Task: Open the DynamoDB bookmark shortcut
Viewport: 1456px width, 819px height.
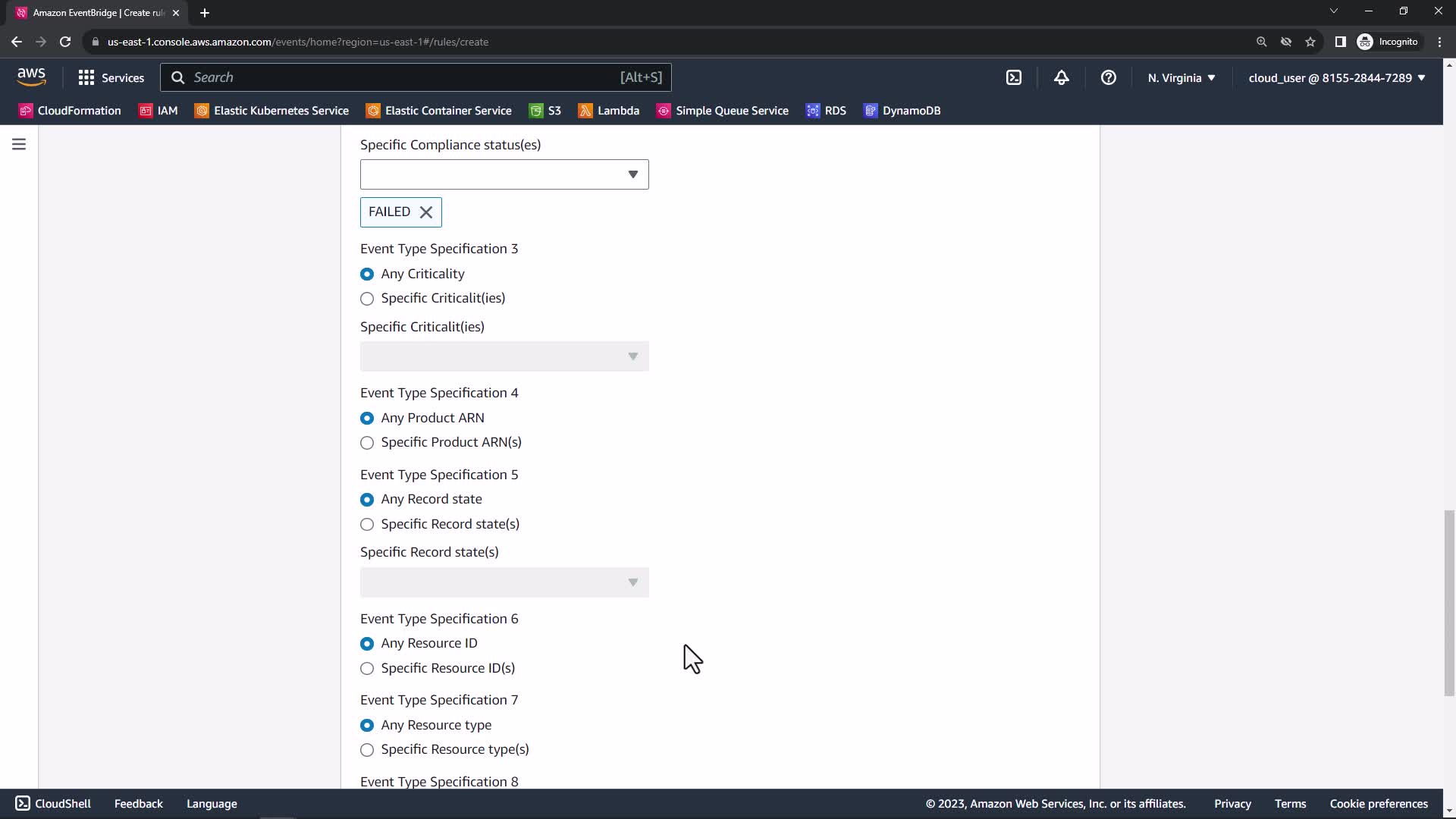Action: tap(902, 111)
